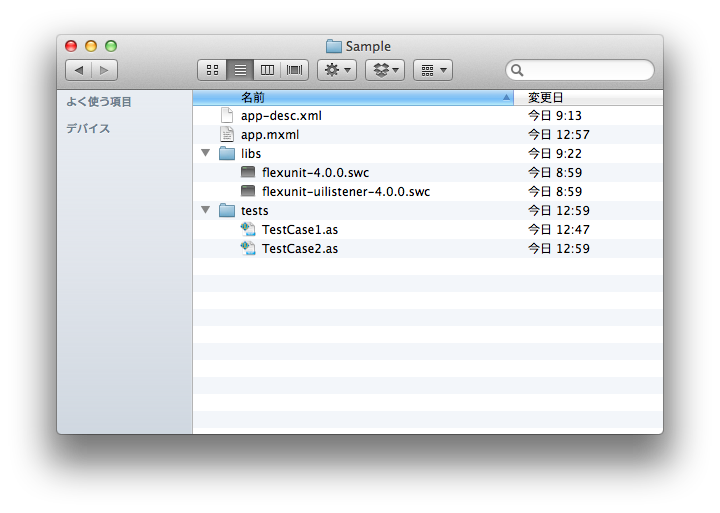Select flexunit-uilistener-4.0.0.swc file name
This screenshot has height=513, width=720.
[346, 192]
